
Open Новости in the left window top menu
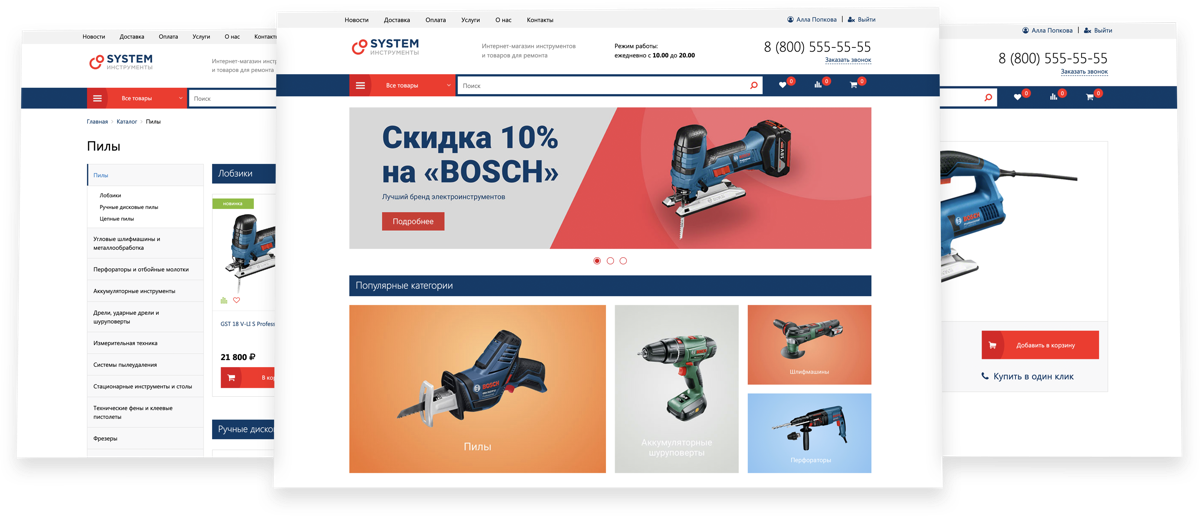click(93, 37)
